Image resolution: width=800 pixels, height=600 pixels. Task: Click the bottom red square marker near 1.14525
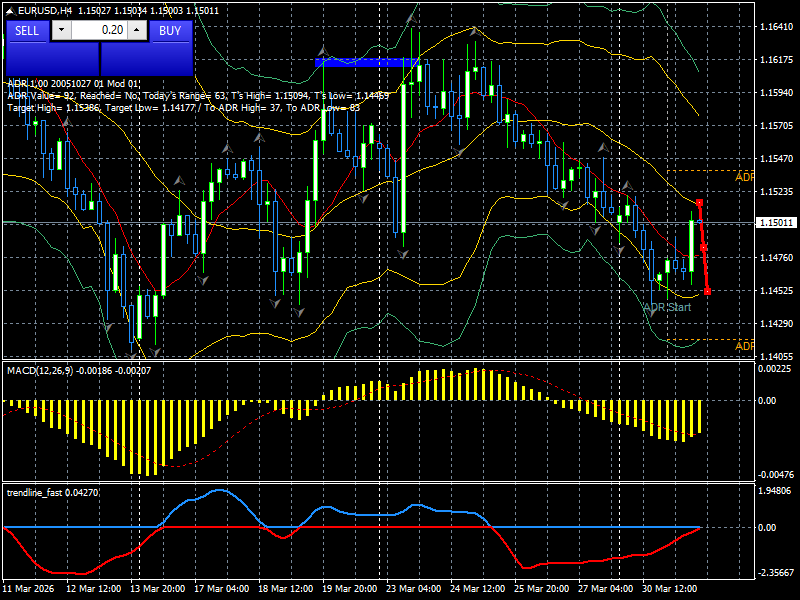coord(707,291)
